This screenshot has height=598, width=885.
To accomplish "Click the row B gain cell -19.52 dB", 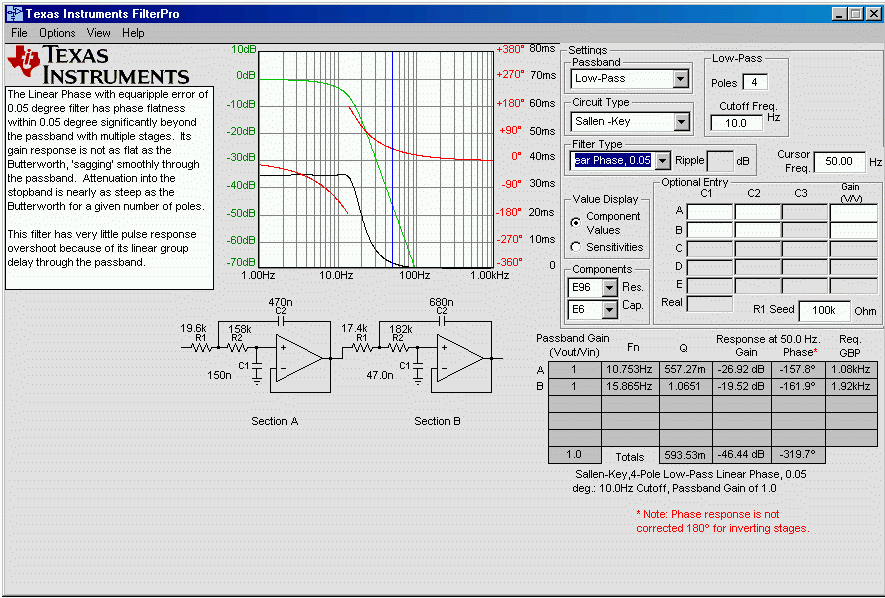I will pos(741,386).
